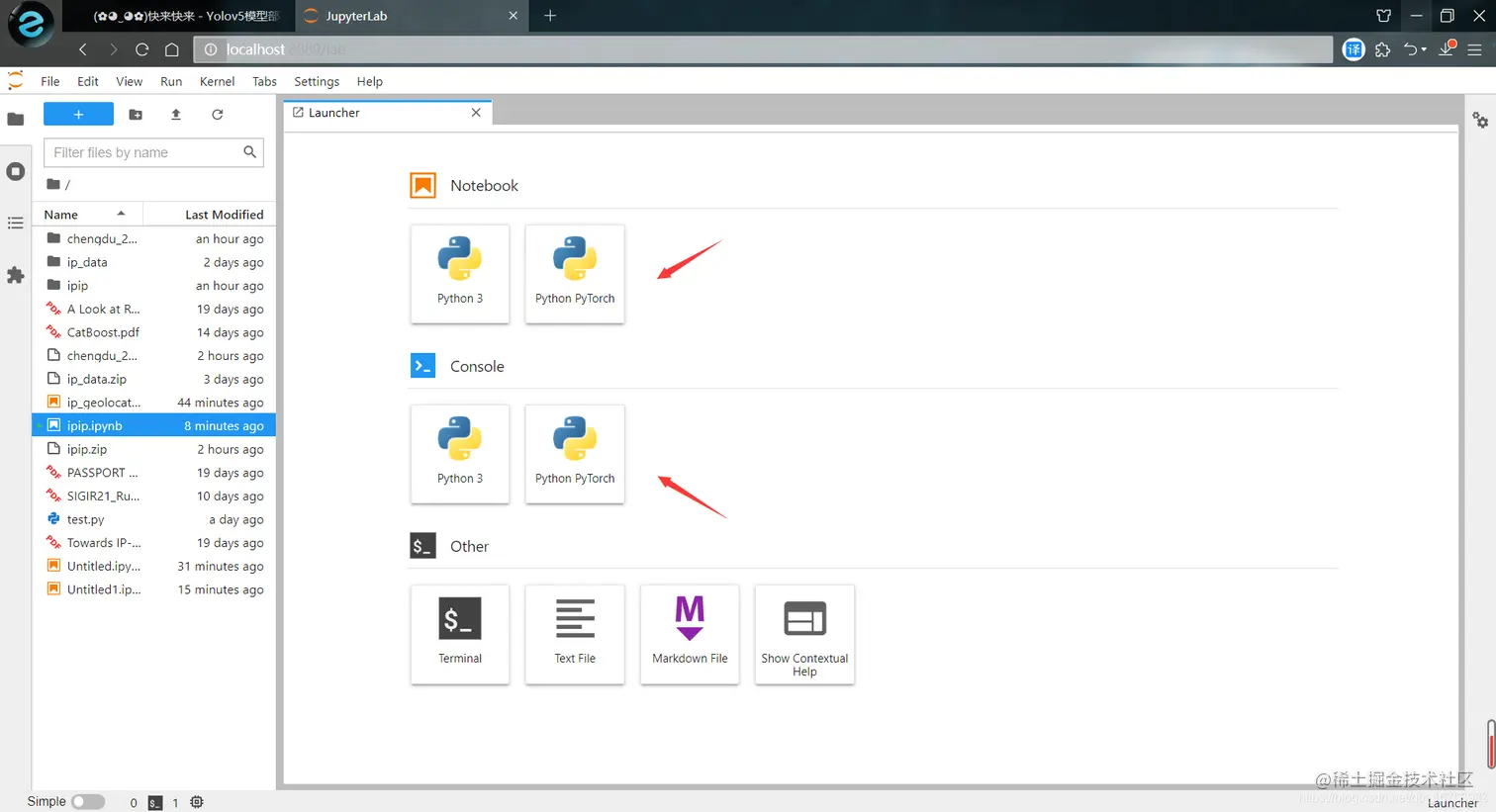This screenshot has height=812, width=1496.
Task: Click Show Contextual Help card
Action: pos(804,633)
